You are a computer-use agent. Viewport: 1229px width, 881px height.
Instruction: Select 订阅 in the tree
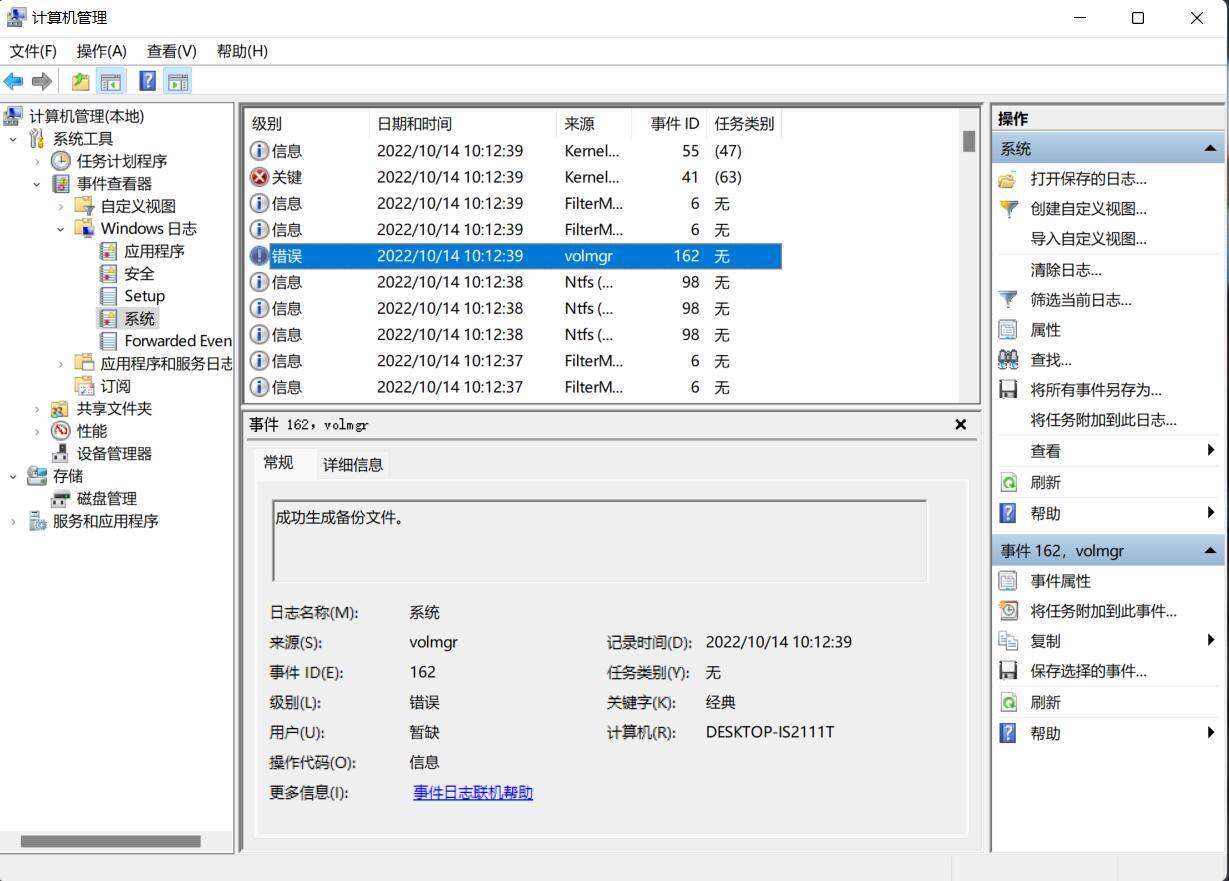click(115, 386)
